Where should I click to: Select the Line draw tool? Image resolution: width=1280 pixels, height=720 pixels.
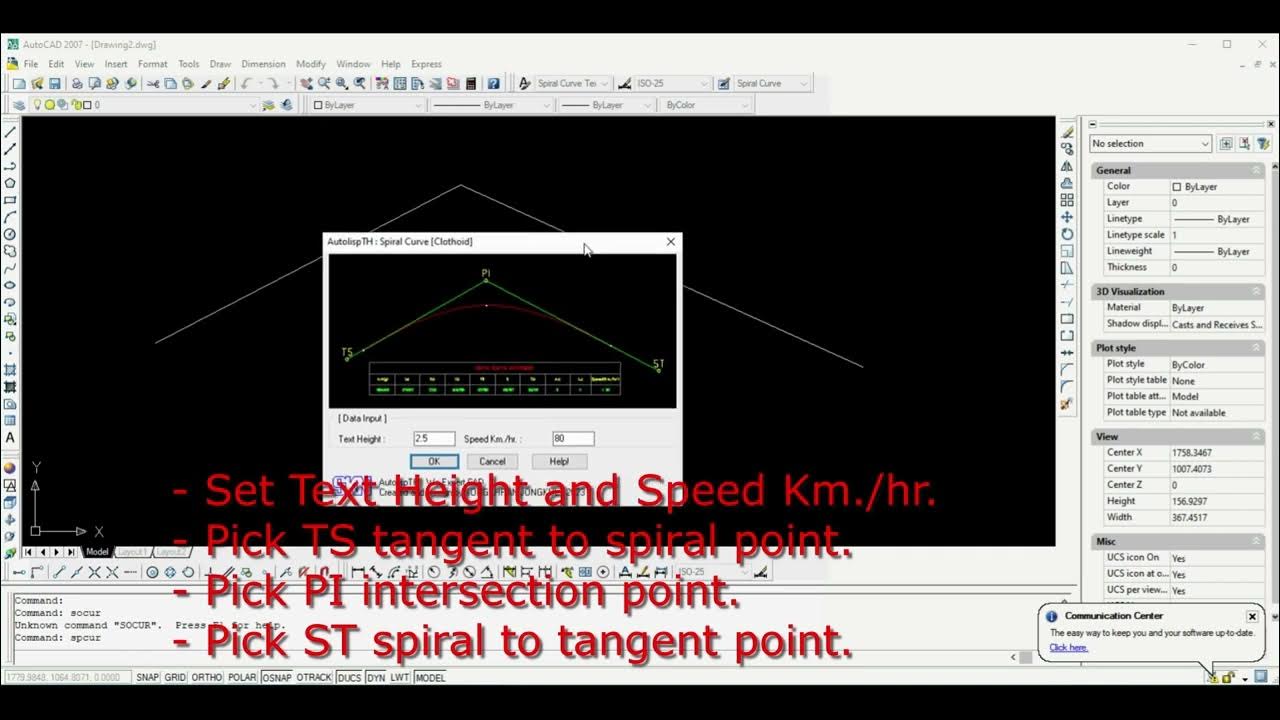coord(10,132)
